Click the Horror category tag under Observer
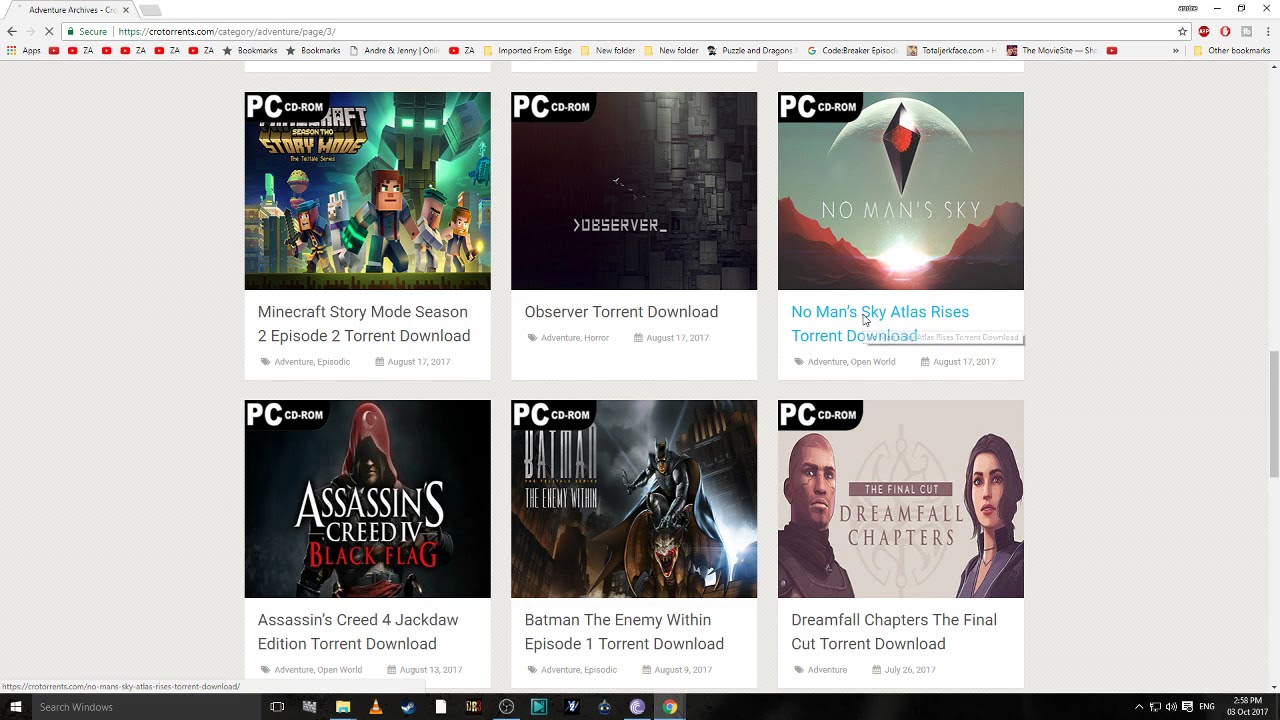This screenshot has height=720, width=1280. (597, 338)
